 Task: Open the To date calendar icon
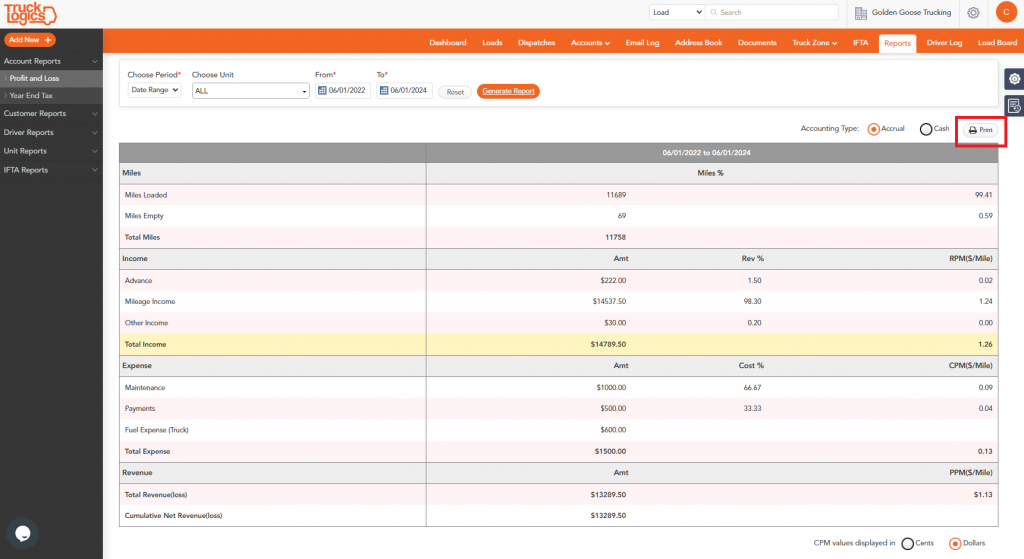click(384, 91)
